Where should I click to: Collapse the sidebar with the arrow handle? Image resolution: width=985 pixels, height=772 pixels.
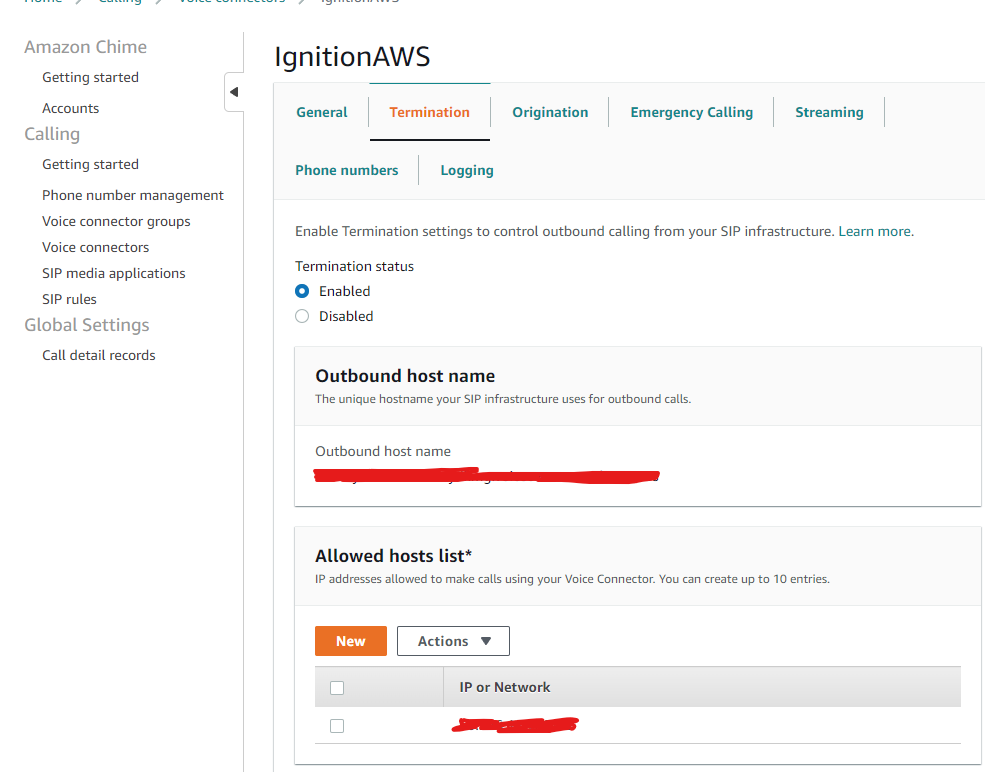[234, 92]
